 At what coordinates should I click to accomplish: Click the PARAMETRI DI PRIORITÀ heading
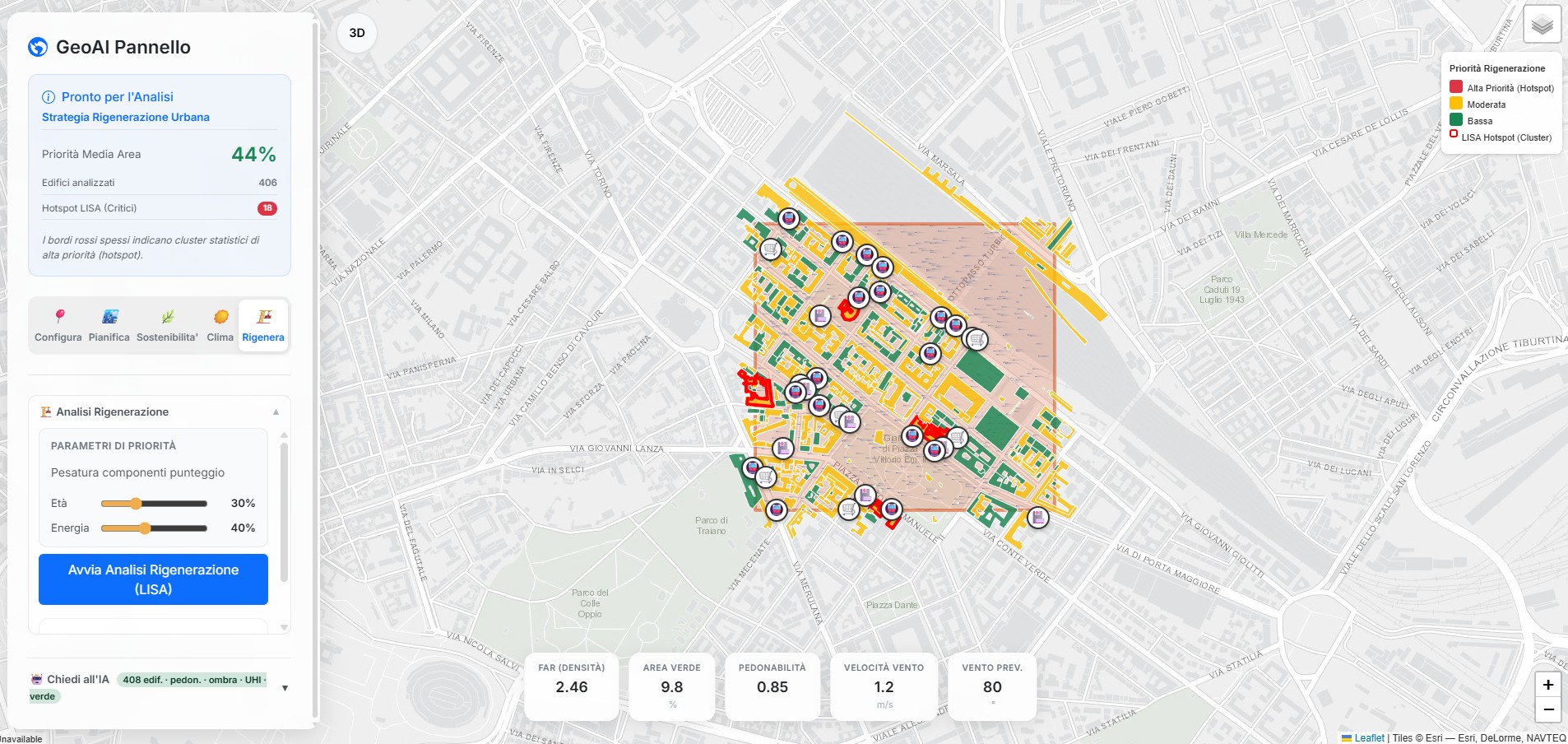(114, 446)
